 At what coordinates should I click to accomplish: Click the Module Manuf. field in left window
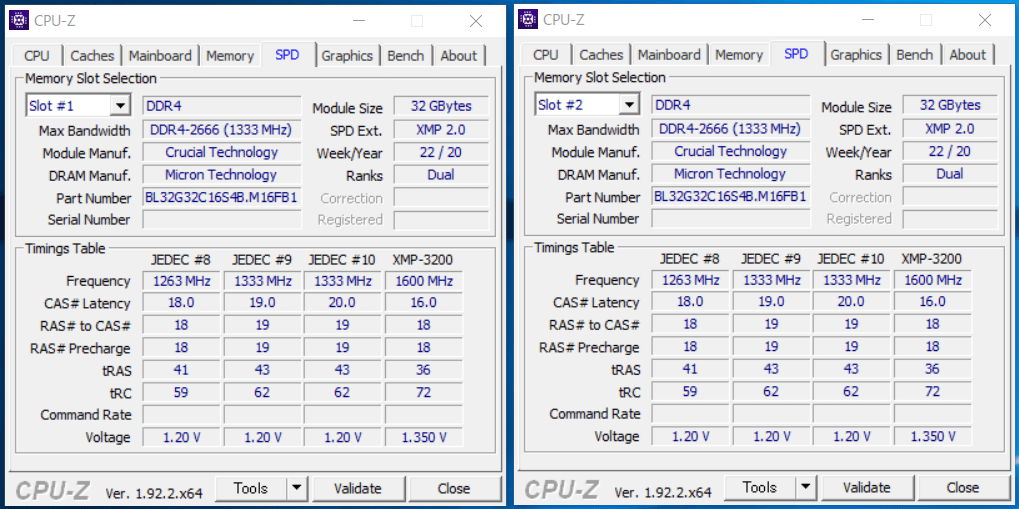pos(222,152)
